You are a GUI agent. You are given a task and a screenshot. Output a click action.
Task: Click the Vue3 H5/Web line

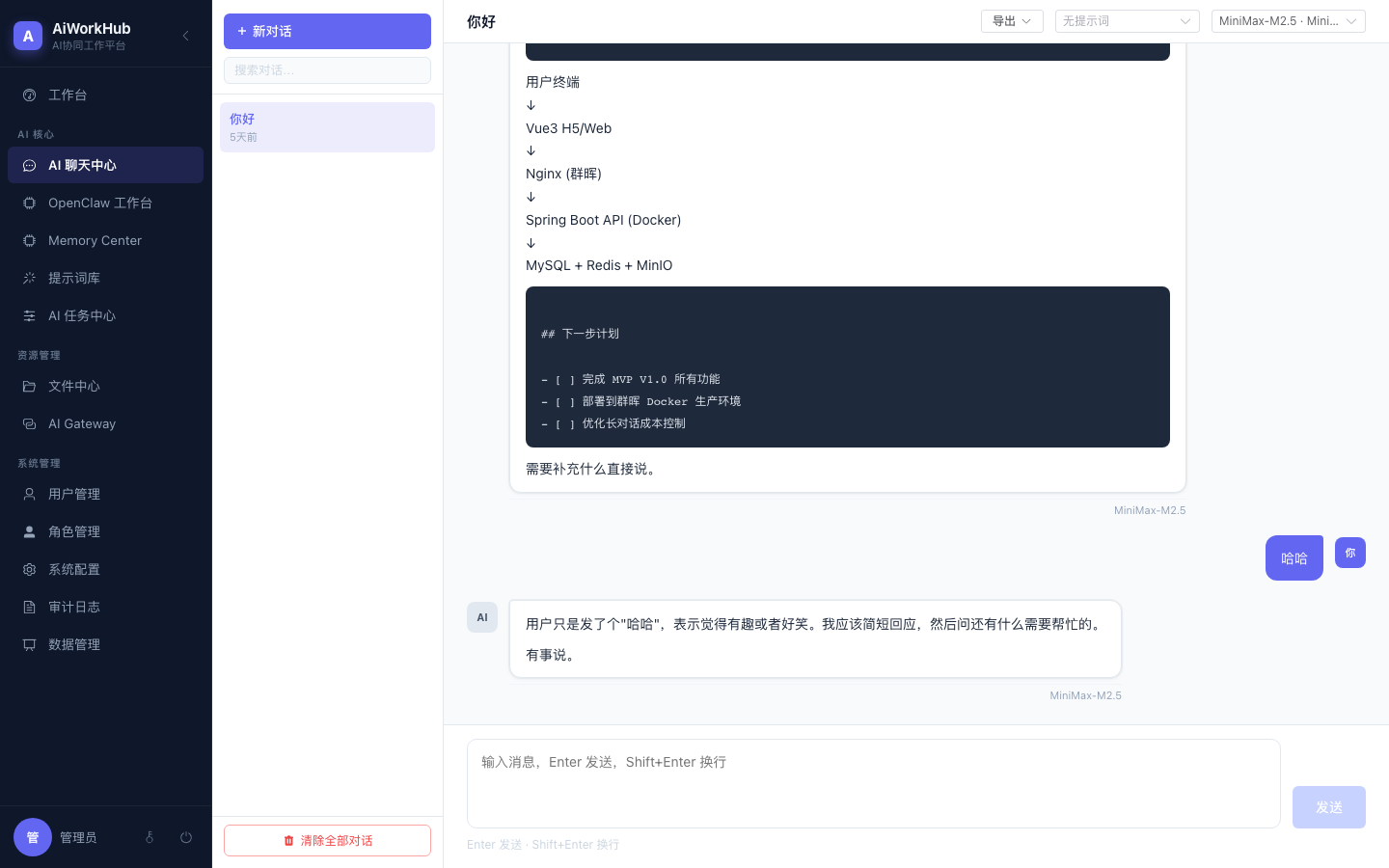tap(569, 128)
